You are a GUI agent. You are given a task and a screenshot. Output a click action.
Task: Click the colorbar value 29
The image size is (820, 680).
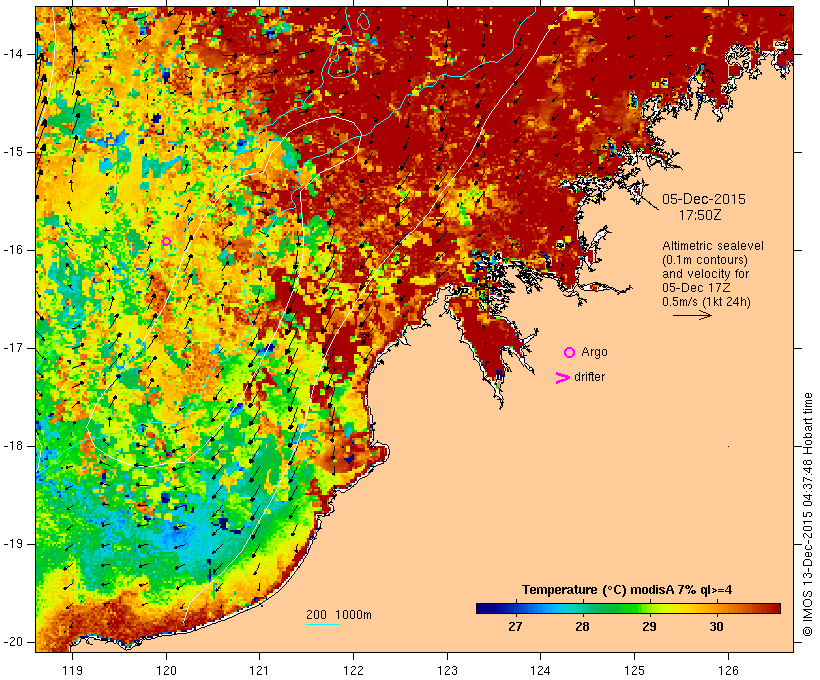click(x=649, y=626)
